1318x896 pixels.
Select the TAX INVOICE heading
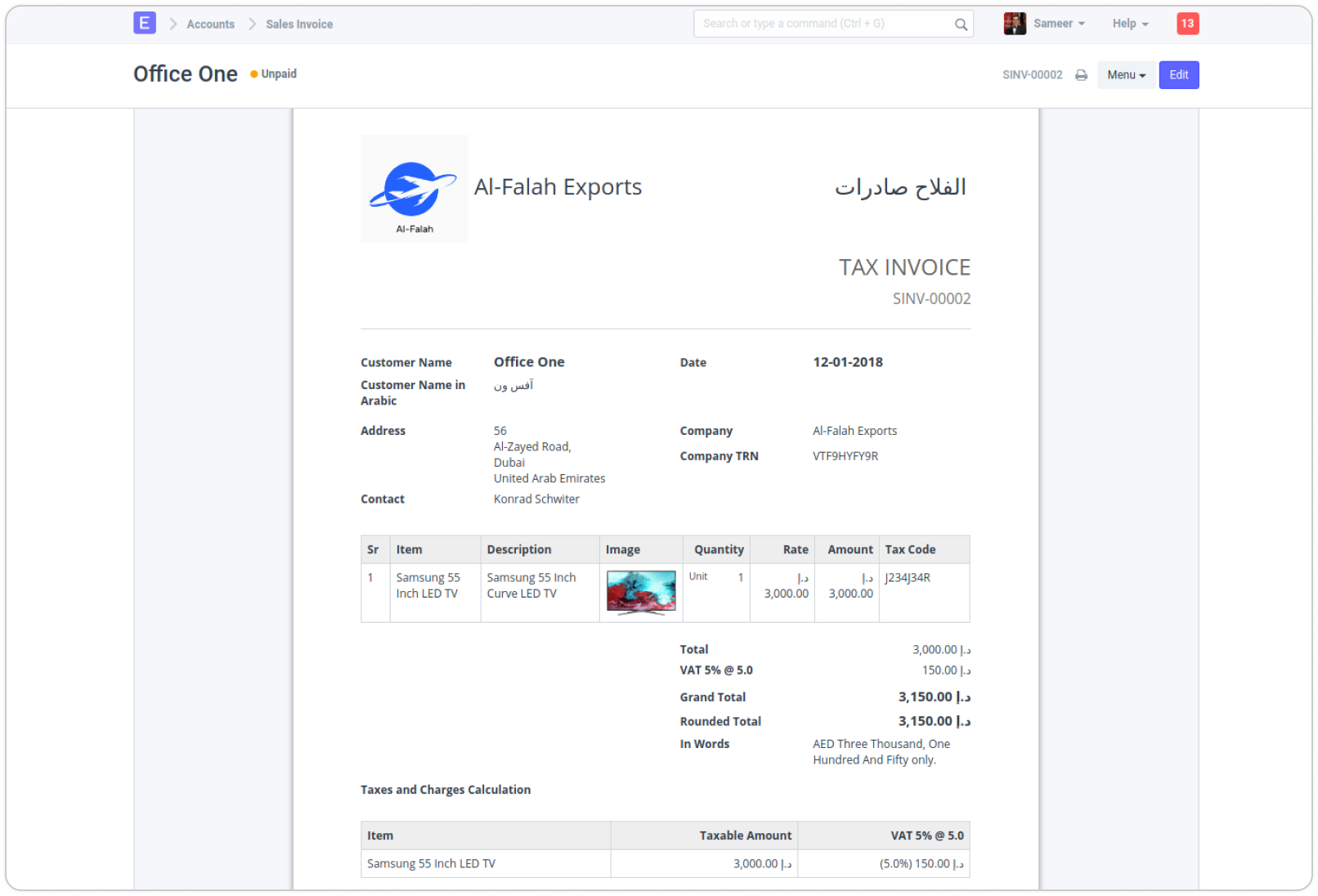[x=904, y=267]
